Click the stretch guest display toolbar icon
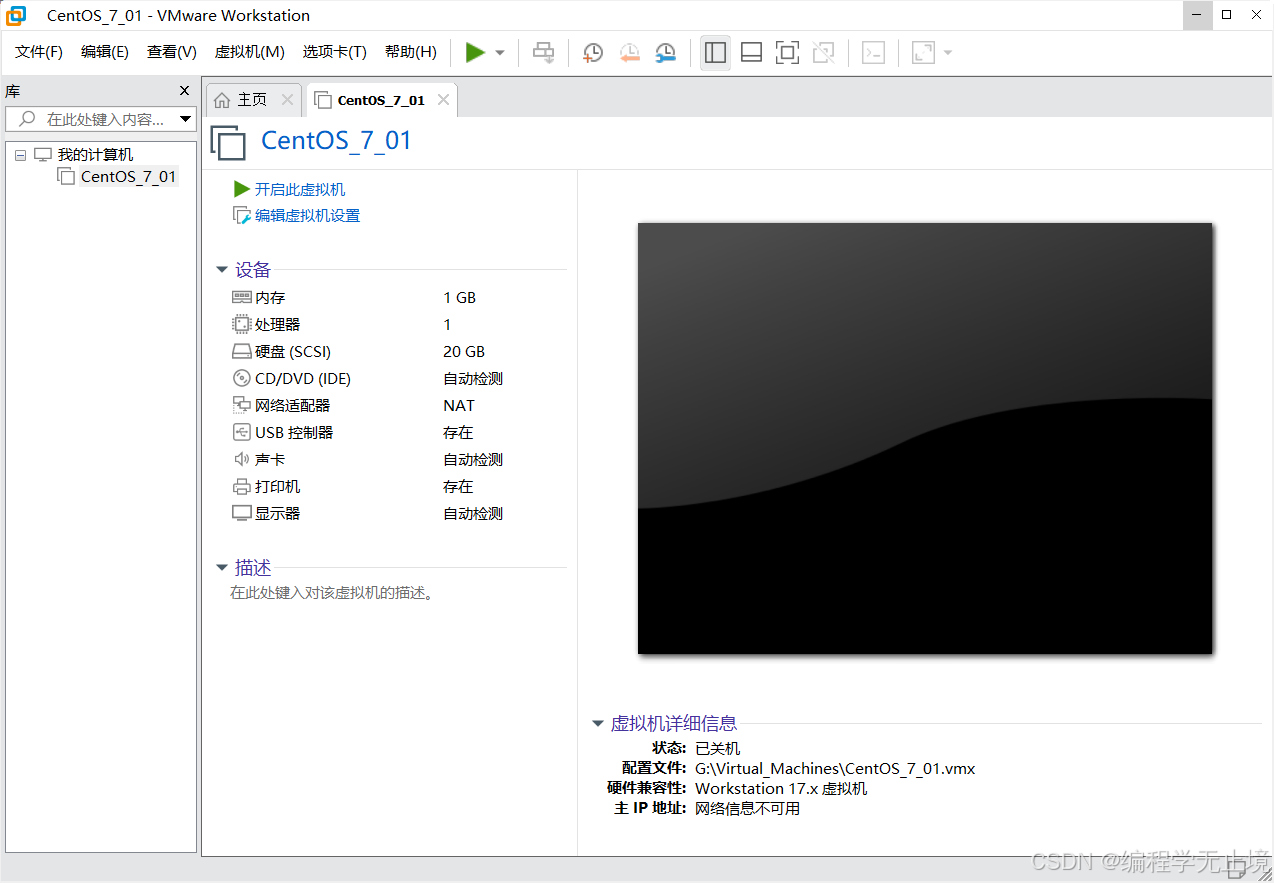 pos(923,53)
